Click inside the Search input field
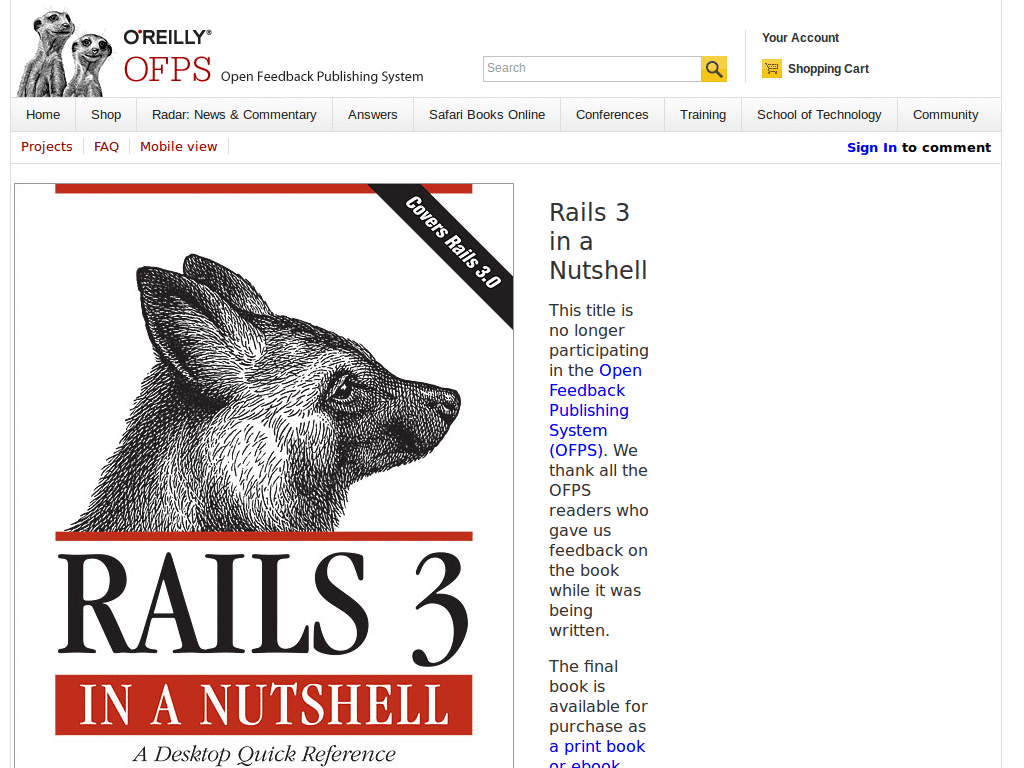Image resolution: width=1024 pixels, height=768 pixels. pos(590,68)
